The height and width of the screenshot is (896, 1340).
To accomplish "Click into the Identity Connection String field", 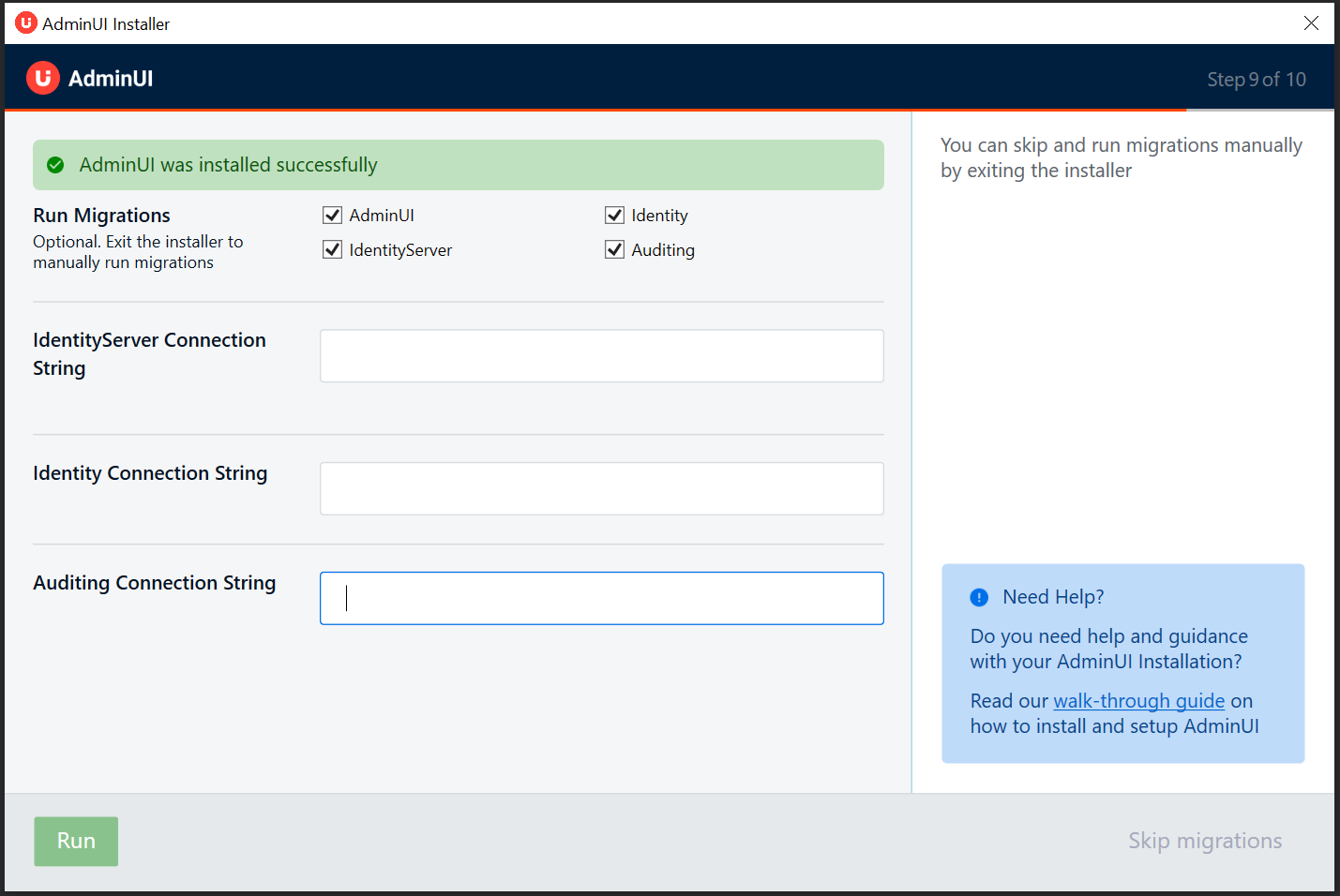I will (x=601, y=488).
